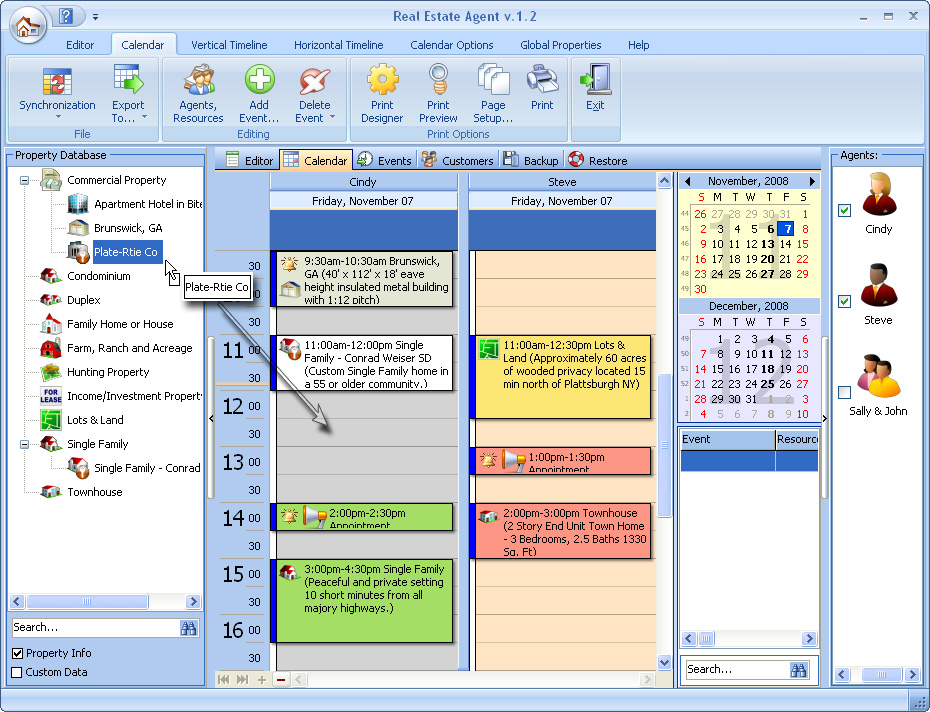Click the Property Database search field
This screenshot has width=930, height=712.
pos(94,628)
